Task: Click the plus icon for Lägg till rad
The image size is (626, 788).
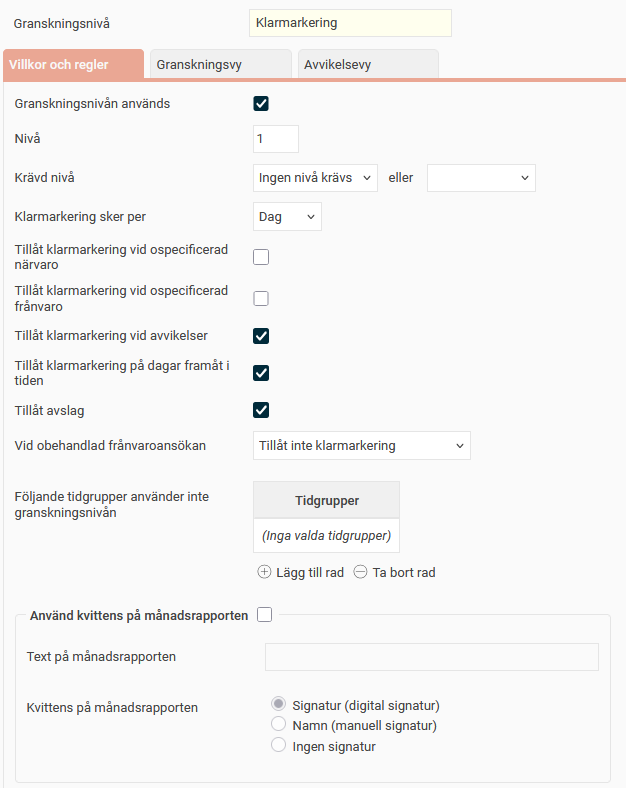Action: [x=264, y=573]
